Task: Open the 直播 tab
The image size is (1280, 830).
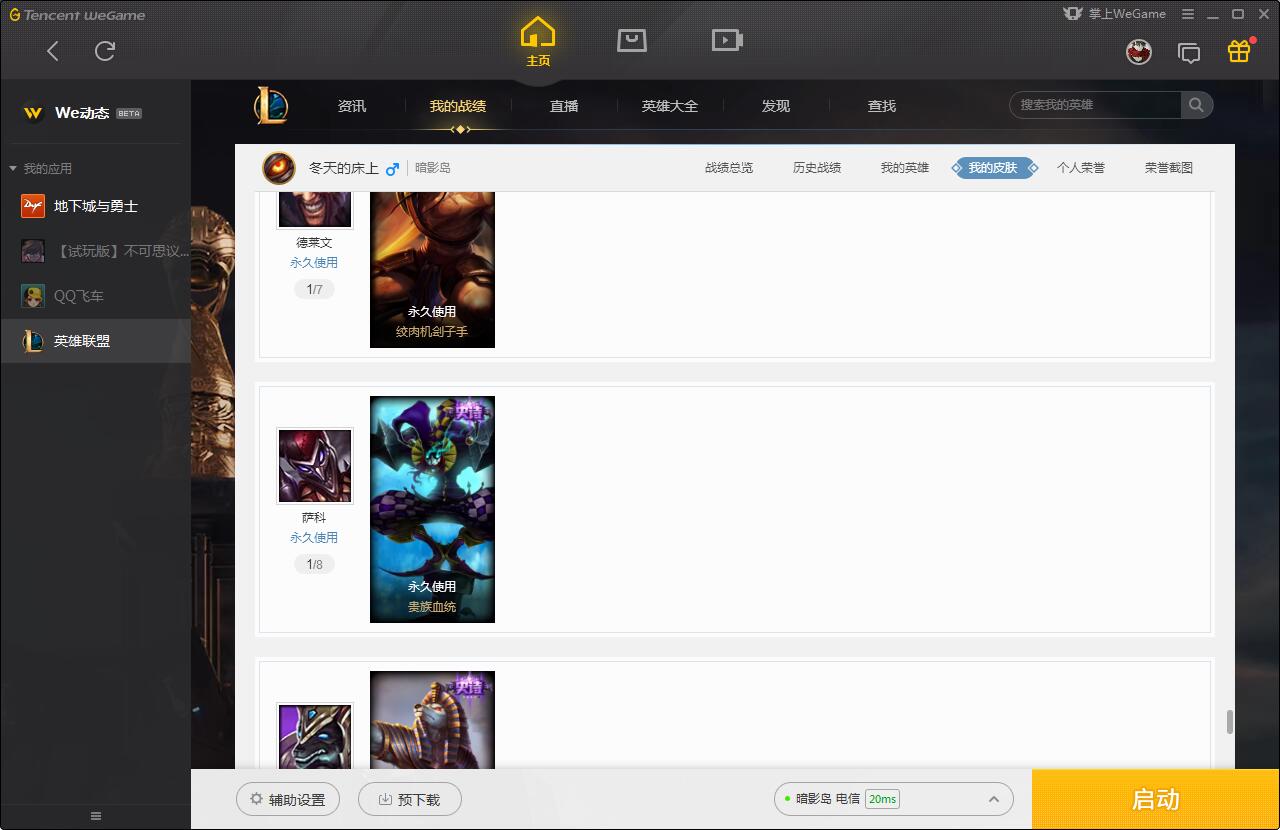Action: point(564,106)
